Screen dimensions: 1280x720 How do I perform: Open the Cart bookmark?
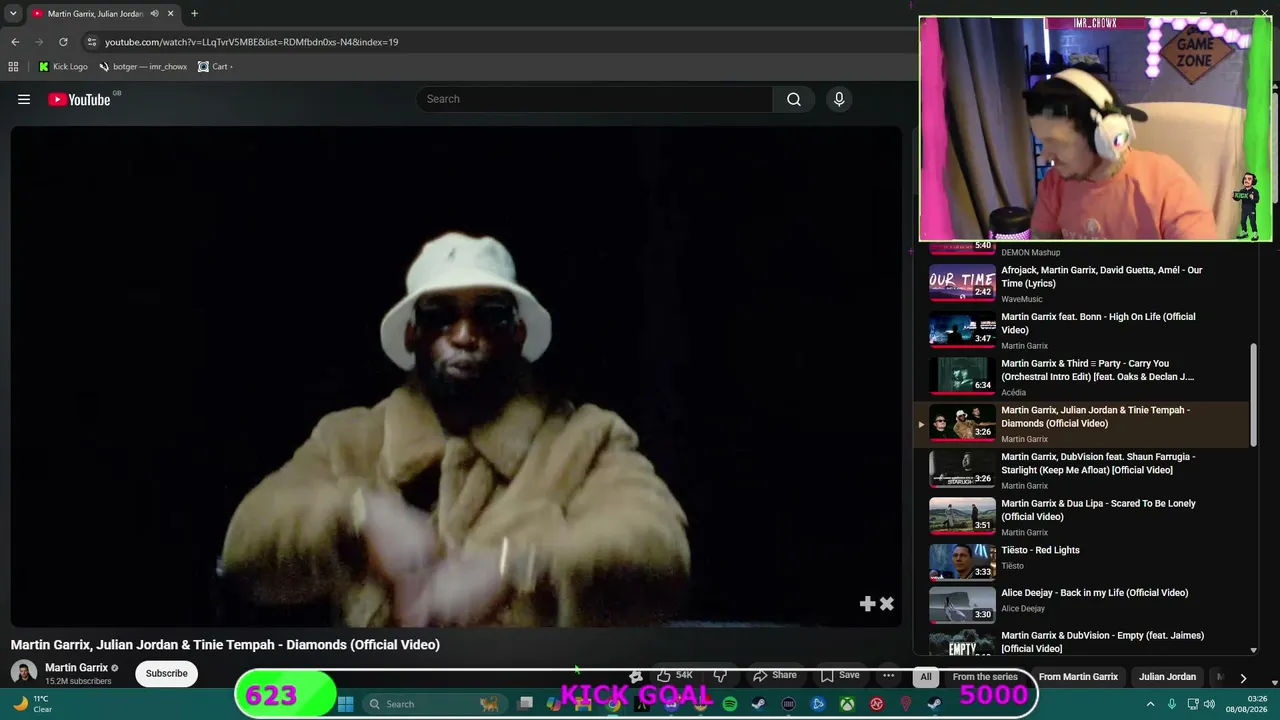click(x=215, y=67)
